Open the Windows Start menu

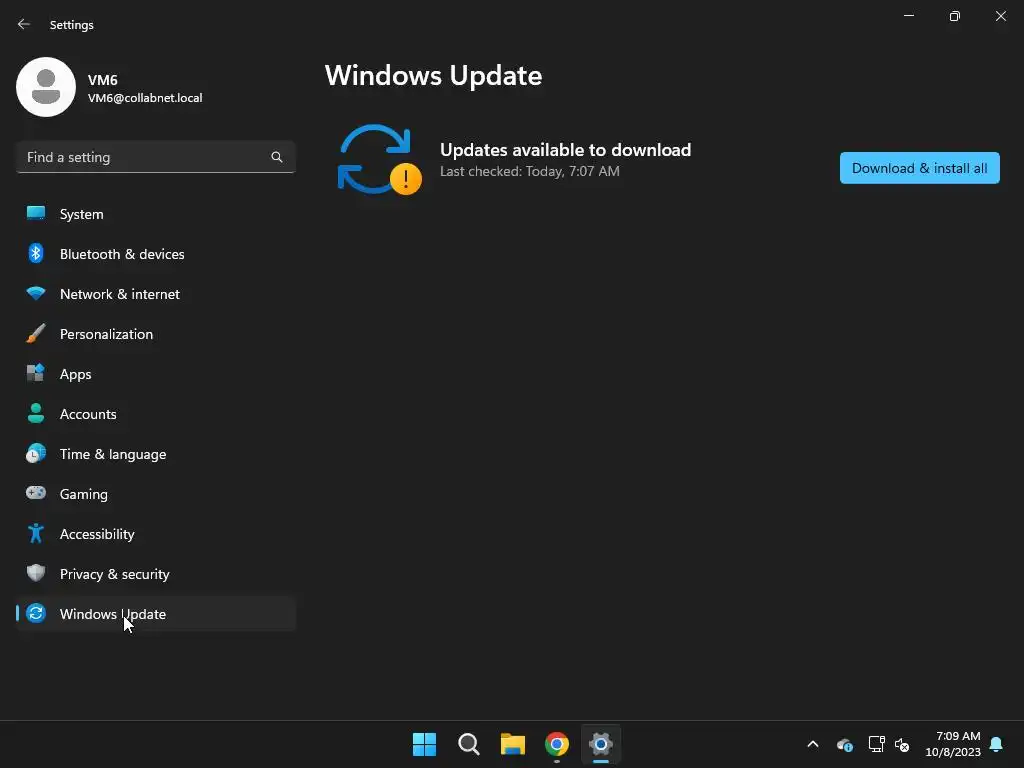pos(424,744)
